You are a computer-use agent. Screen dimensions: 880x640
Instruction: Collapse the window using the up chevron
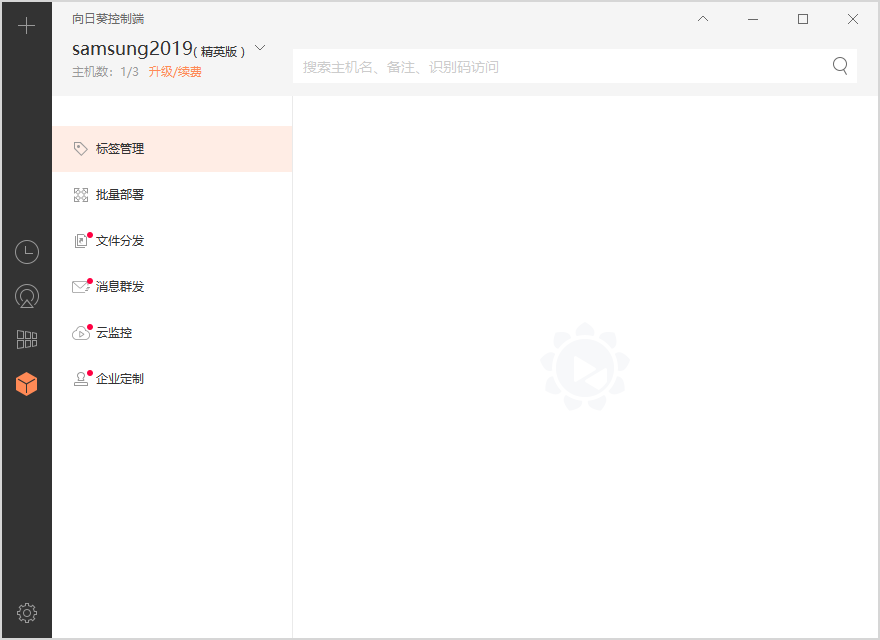pyautogui.click(x=703, y=19)
